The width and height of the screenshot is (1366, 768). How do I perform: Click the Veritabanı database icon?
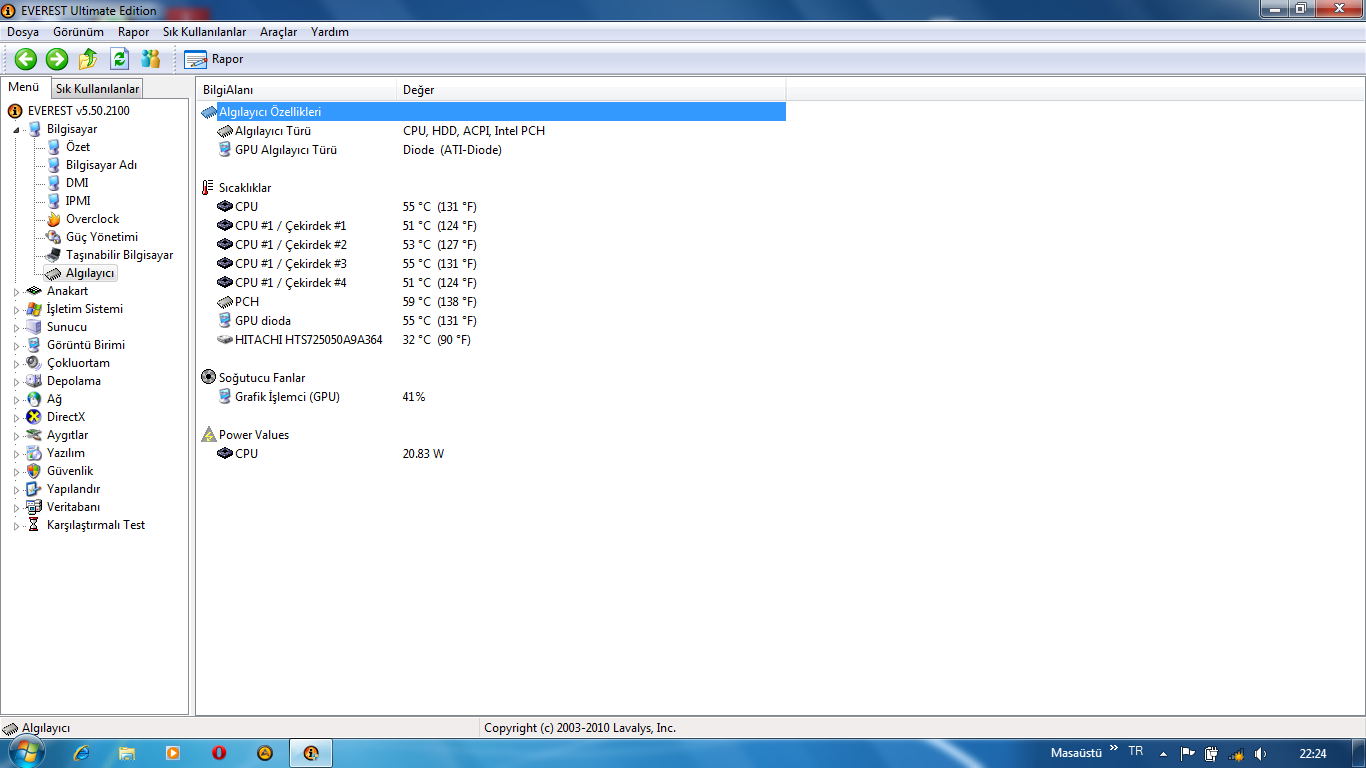point(34,507)
